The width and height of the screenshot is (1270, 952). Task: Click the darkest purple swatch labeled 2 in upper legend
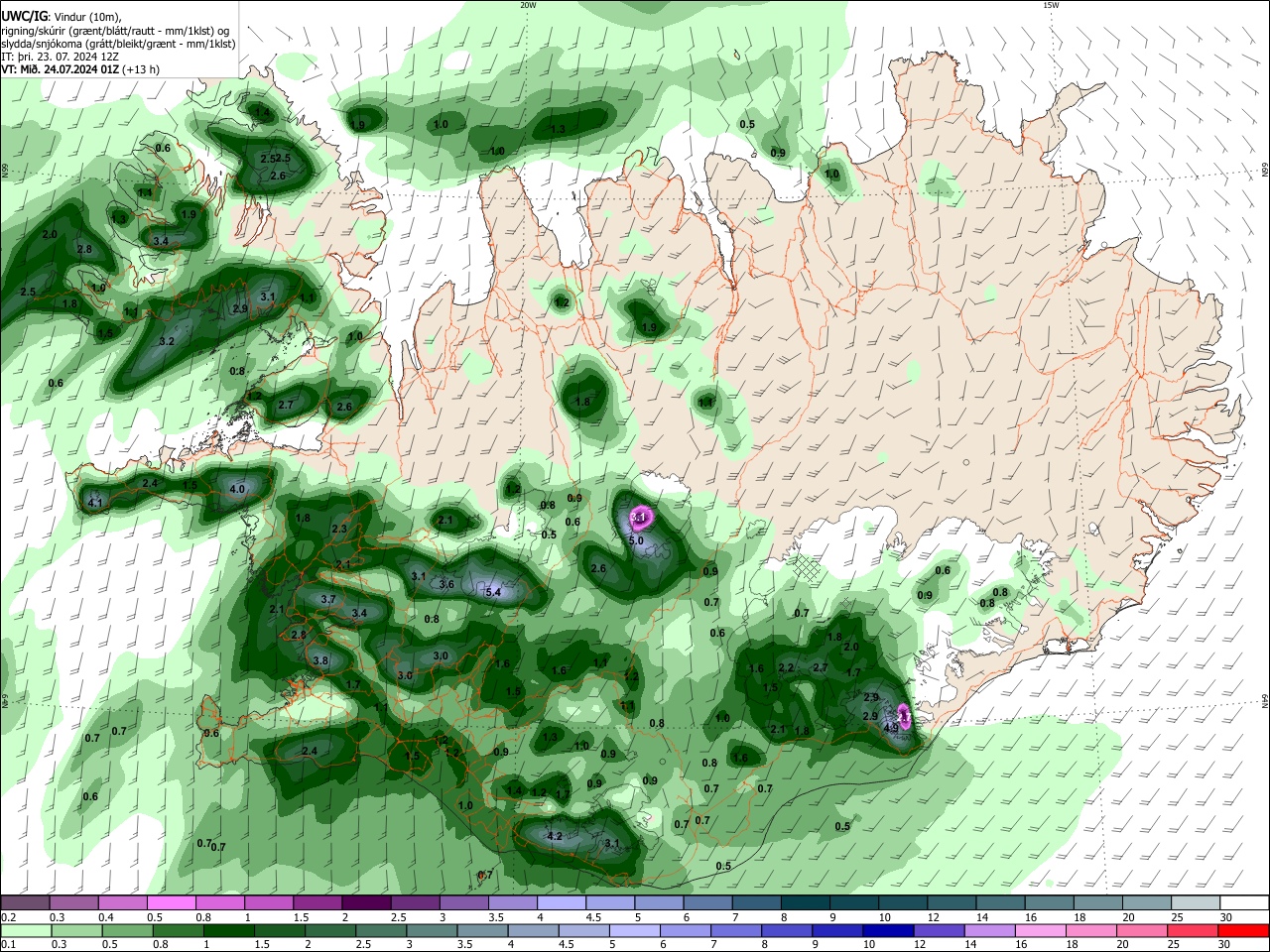[x=365, y=902]
